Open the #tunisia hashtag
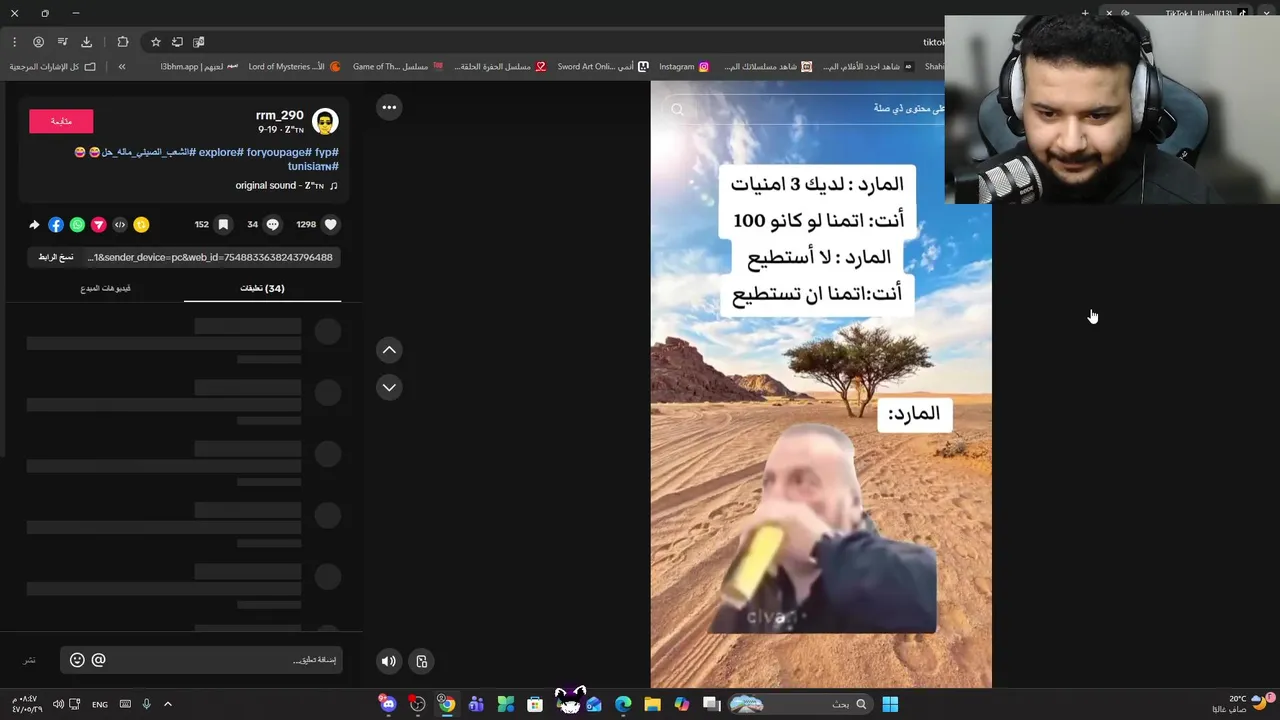 pyautogui.click(x=313, y=166)
